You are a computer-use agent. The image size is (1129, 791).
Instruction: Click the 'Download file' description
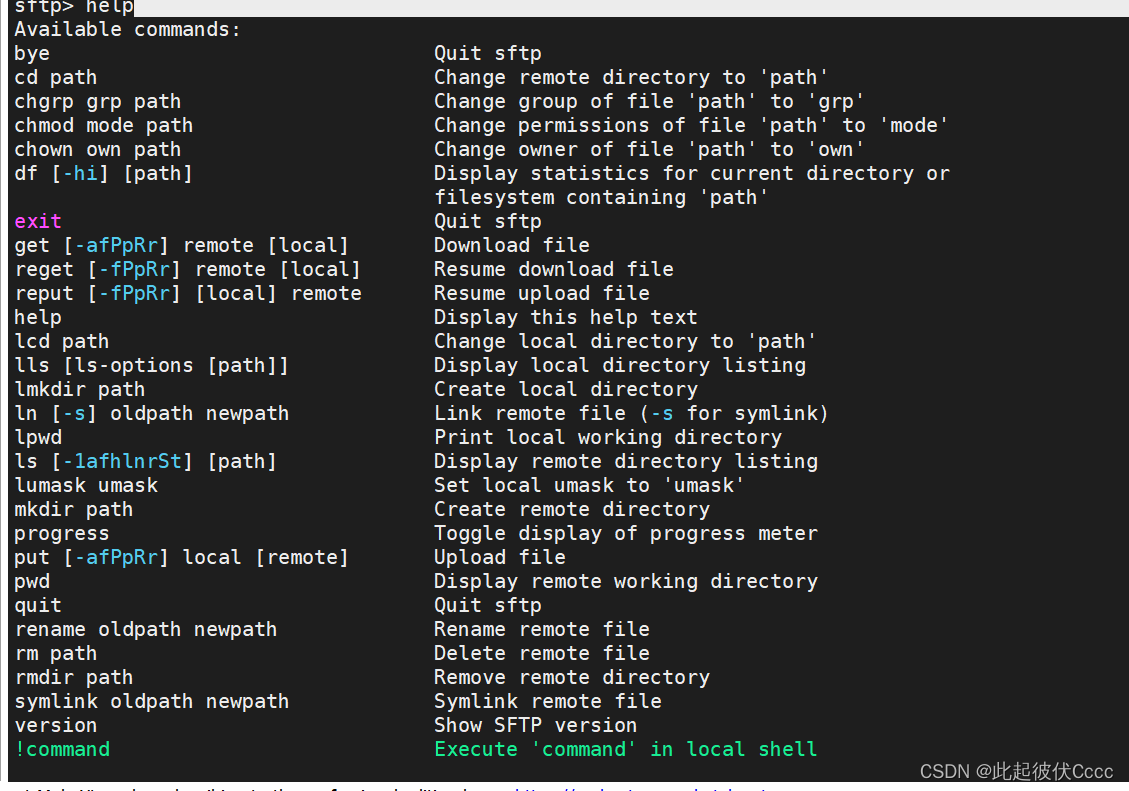pyautogui.click(x=511, y=245)
